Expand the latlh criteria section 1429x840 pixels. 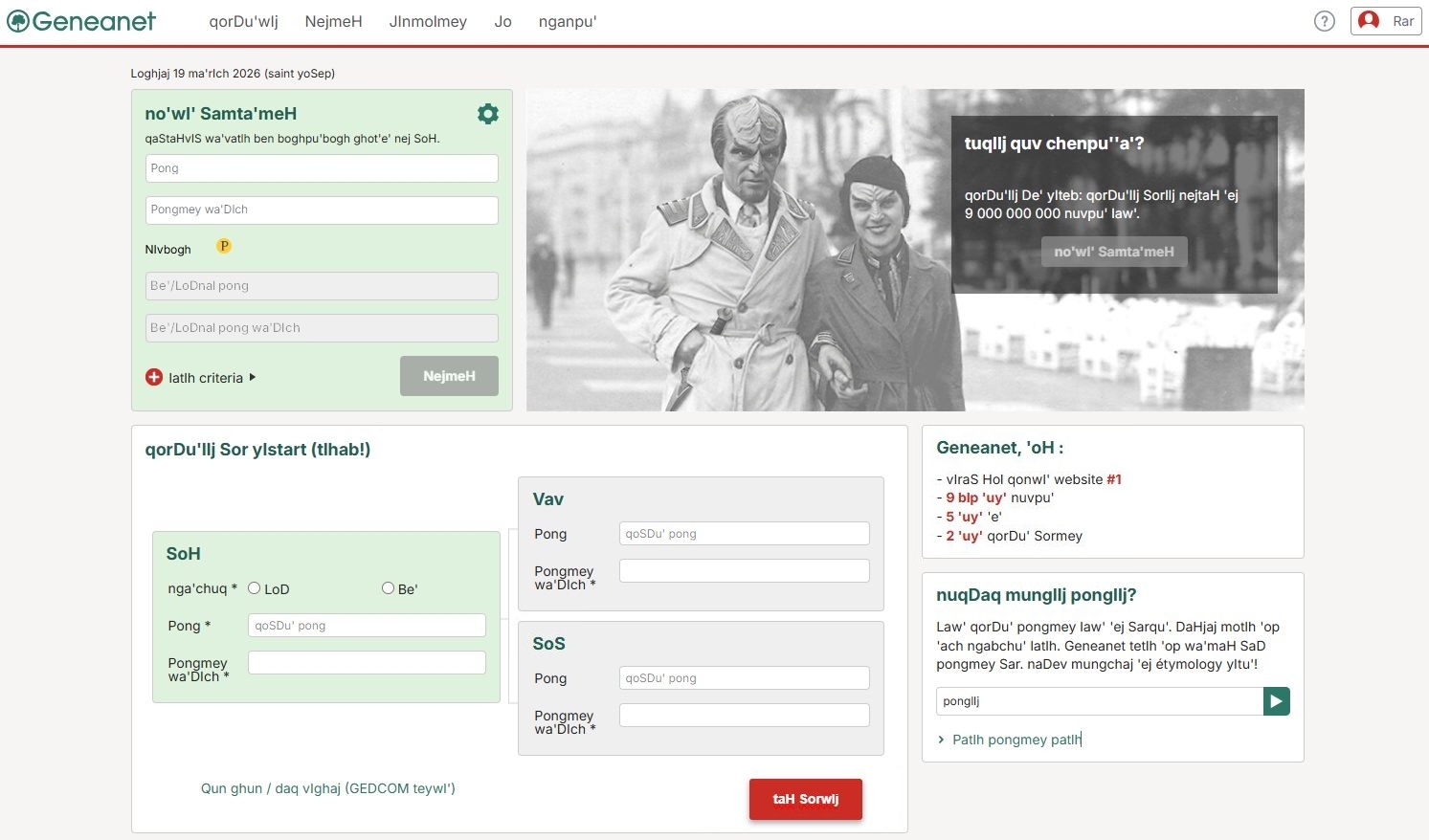pyautogui.click(x=205, y=377)
